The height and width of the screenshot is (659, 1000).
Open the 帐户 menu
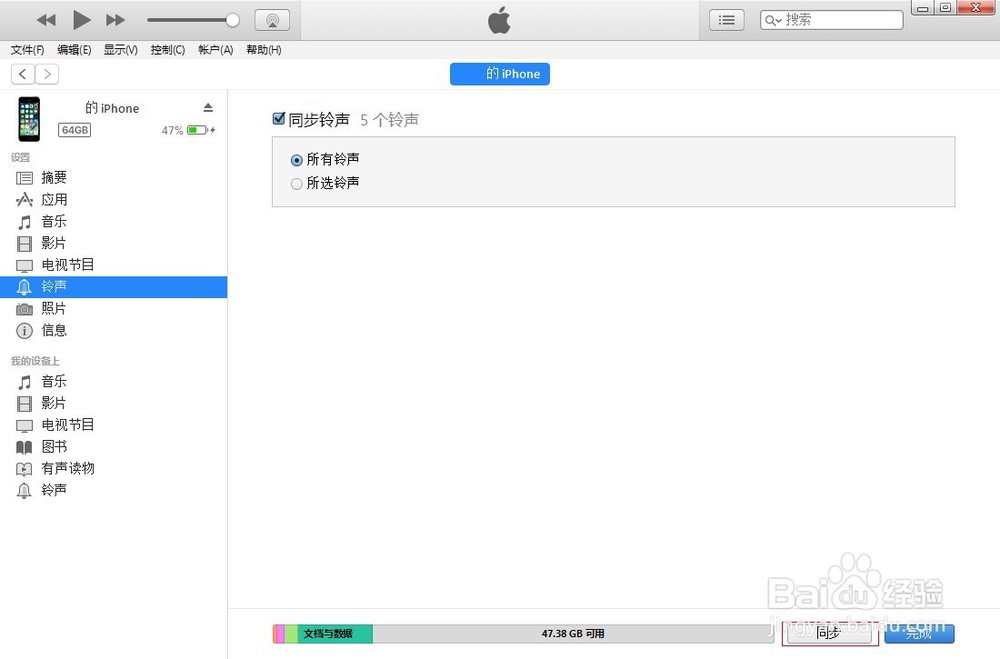coord(214,49)
